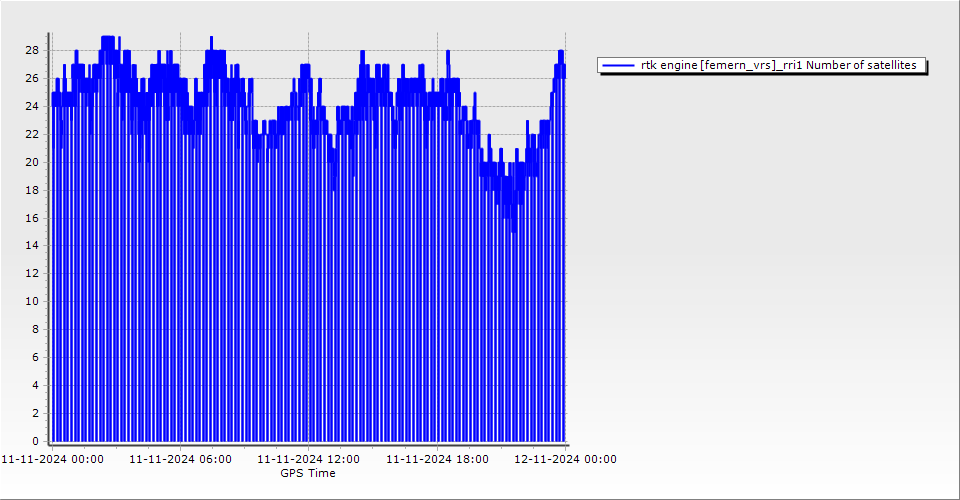The height and width of the screenshot is (500, 960).
Task: Click the y-axis value 0
Action: pyautogui.click(x=35, y=441)
